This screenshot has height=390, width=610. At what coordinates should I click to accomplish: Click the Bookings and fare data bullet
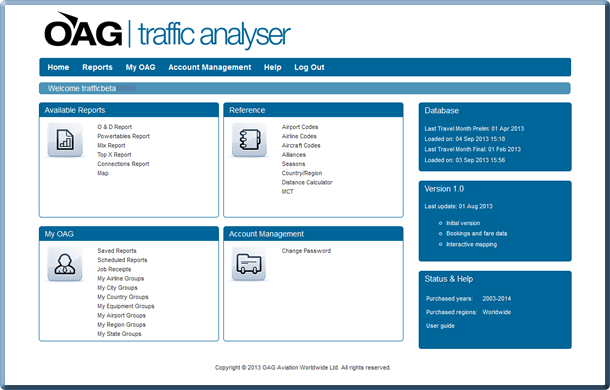click(x=476, y=234)
